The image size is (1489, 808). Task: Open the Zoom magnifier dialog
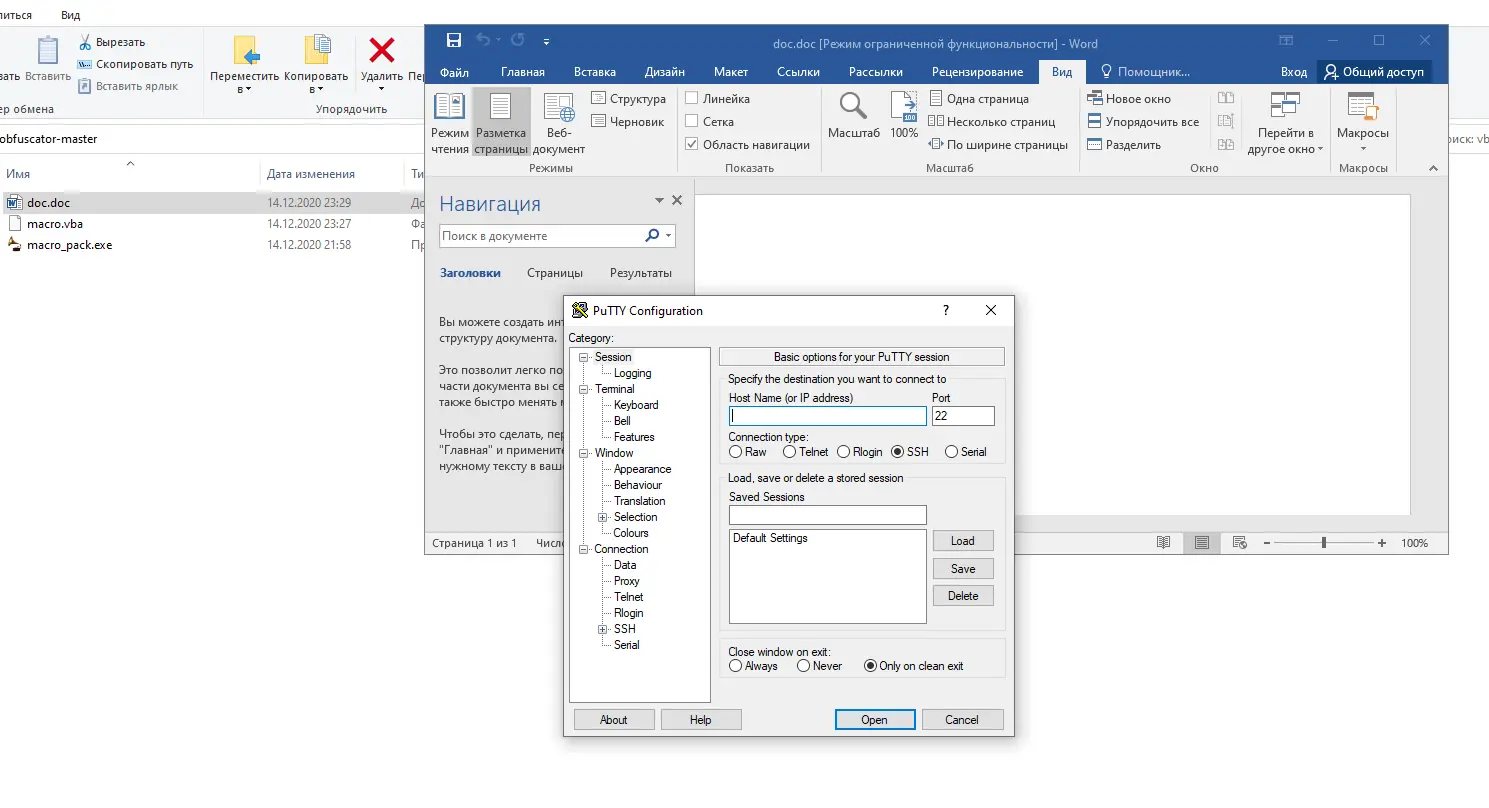(853, 116)
